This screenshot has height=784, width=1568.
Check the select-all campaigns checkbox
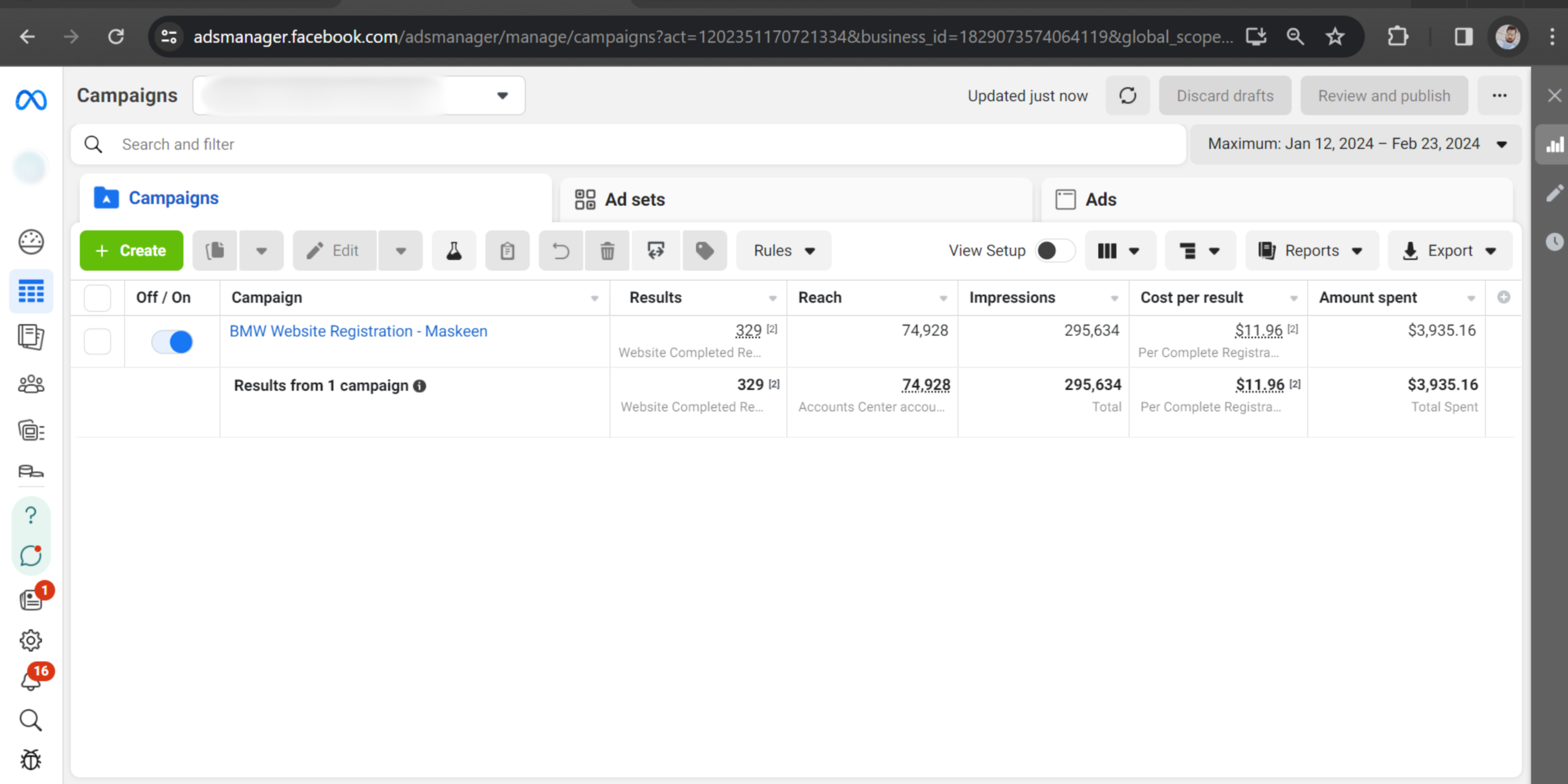click(x=97, y=298)
